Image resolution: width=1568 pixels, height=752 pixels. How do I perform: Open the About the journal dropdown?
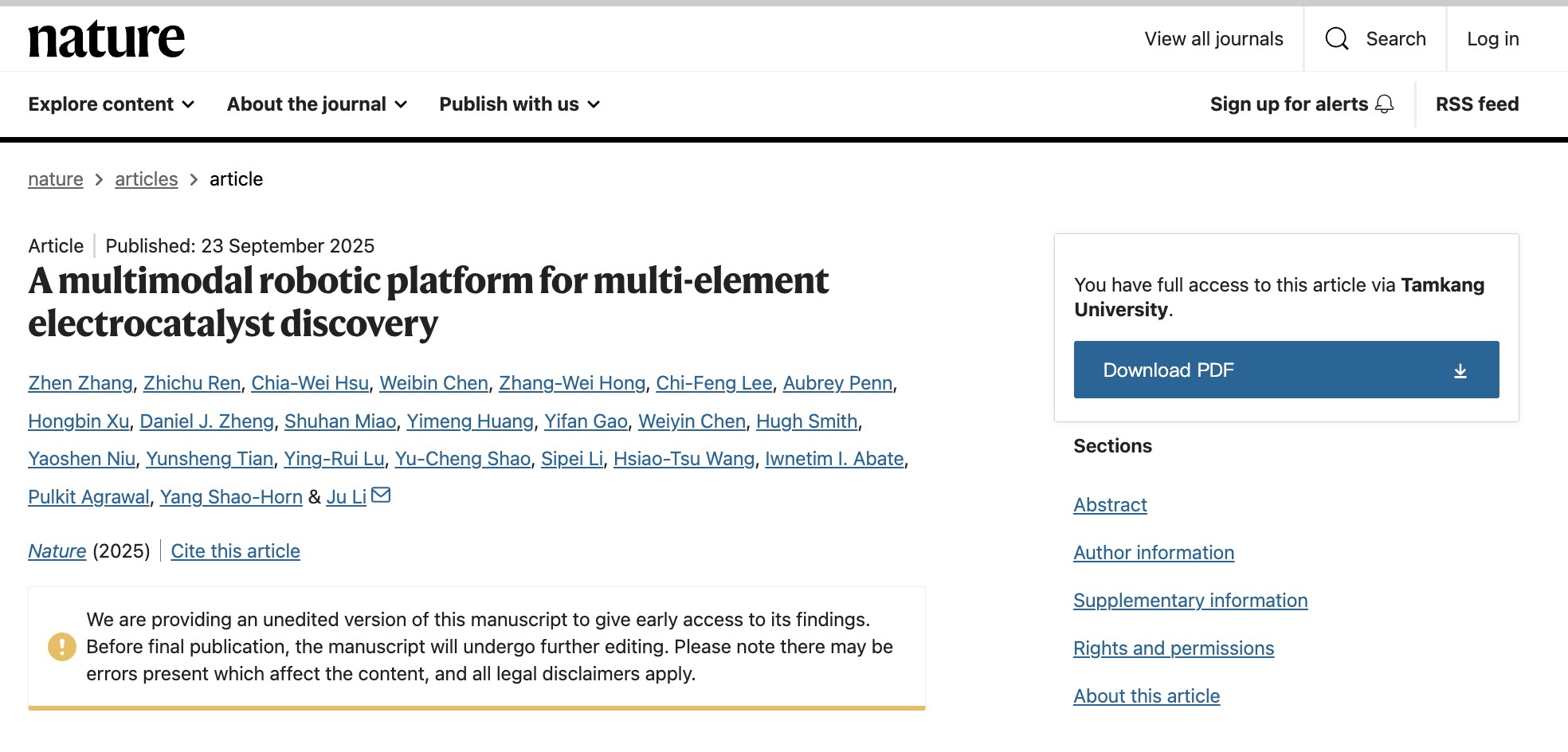(x=316, y=104)
